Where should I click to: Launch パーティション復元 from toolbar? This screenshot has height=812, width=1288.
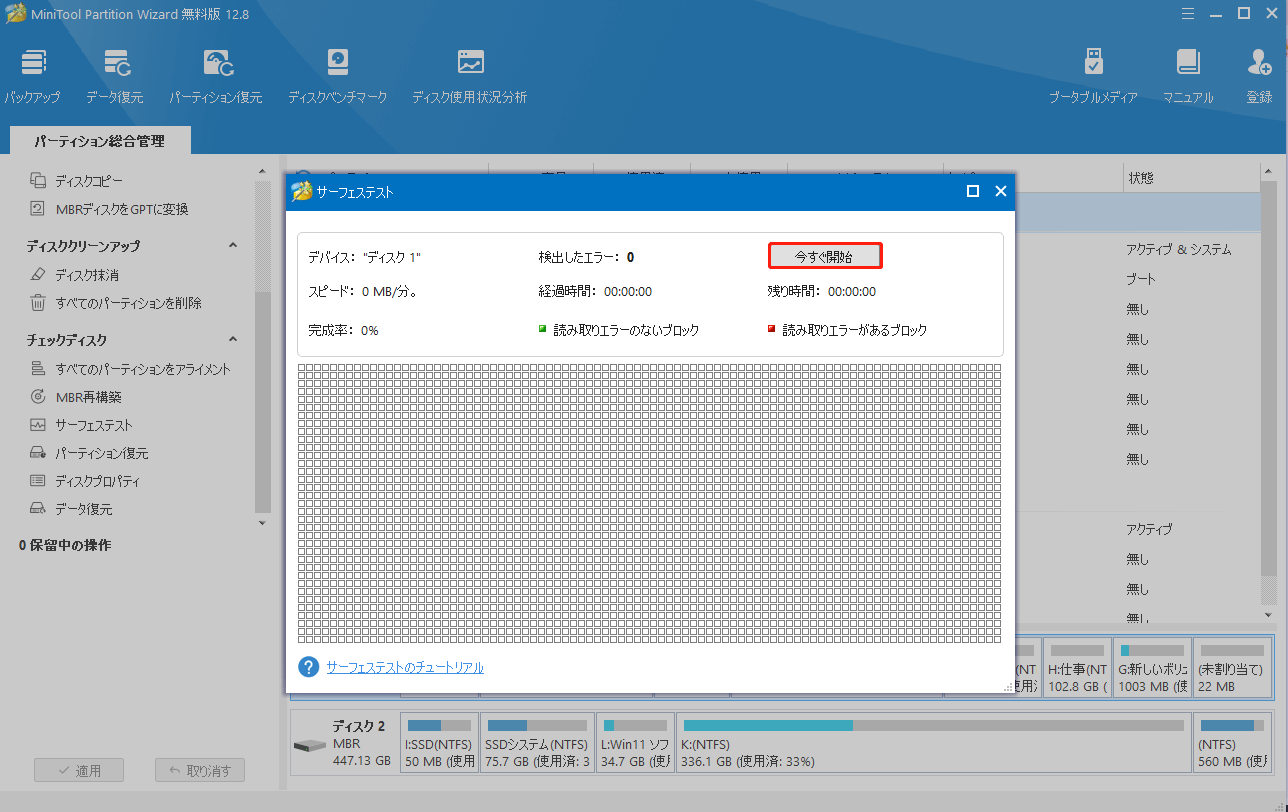click(x=216, y=76)
